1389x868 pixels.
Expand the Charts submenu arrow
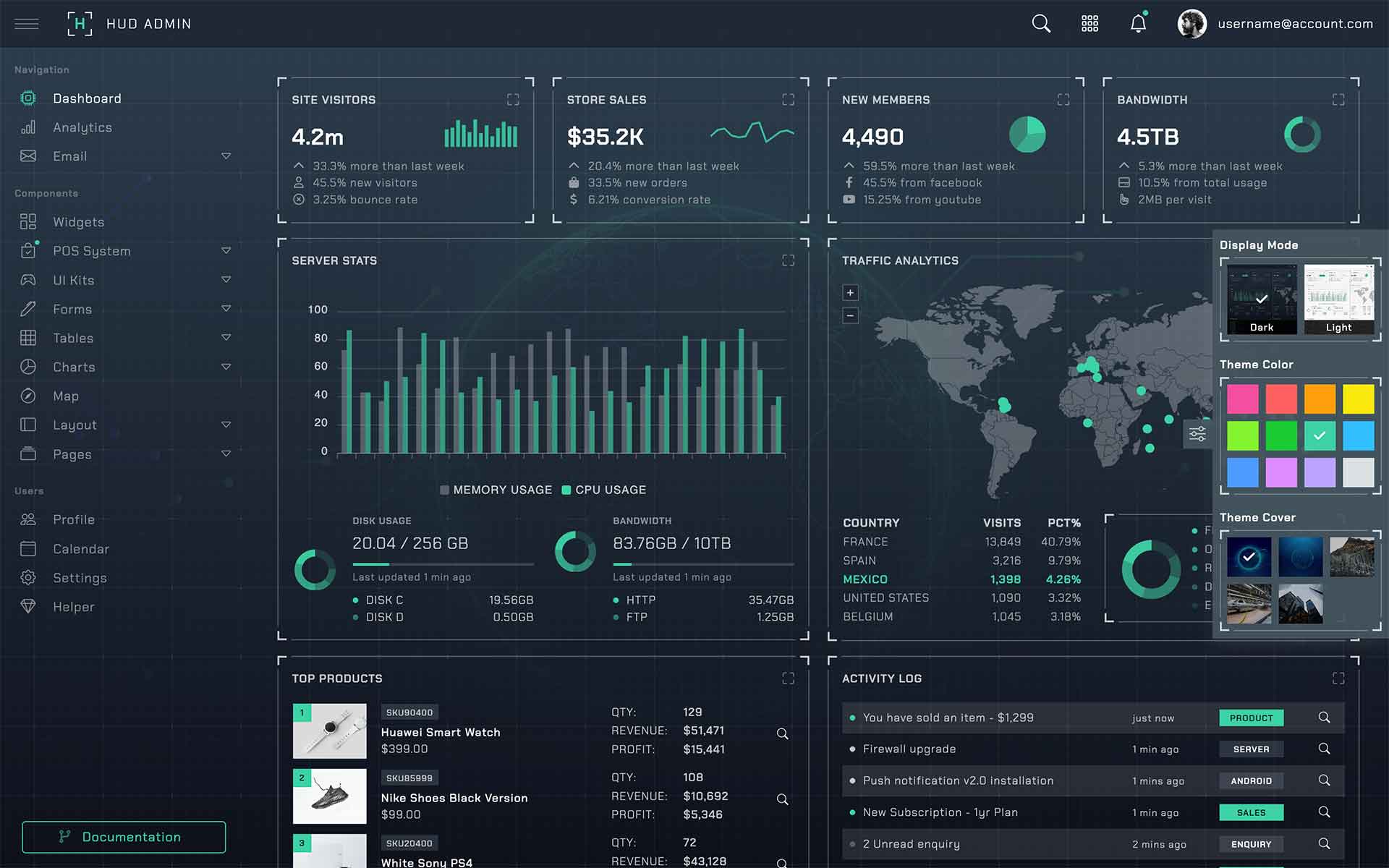[x=226, y=367]
